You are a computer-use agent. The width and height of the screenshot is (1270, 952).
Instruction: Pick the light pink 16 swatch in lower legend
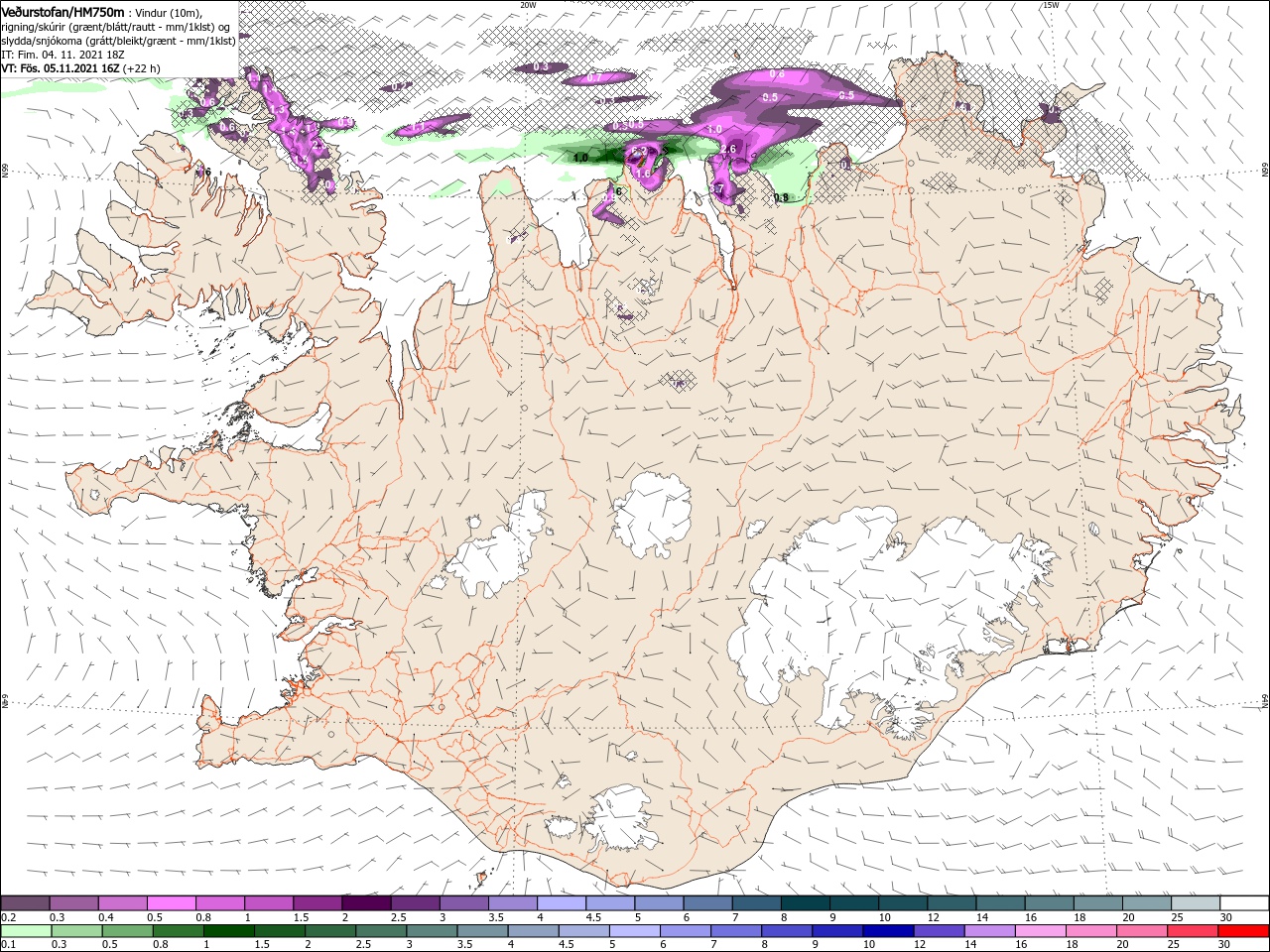pos(1040,931)
